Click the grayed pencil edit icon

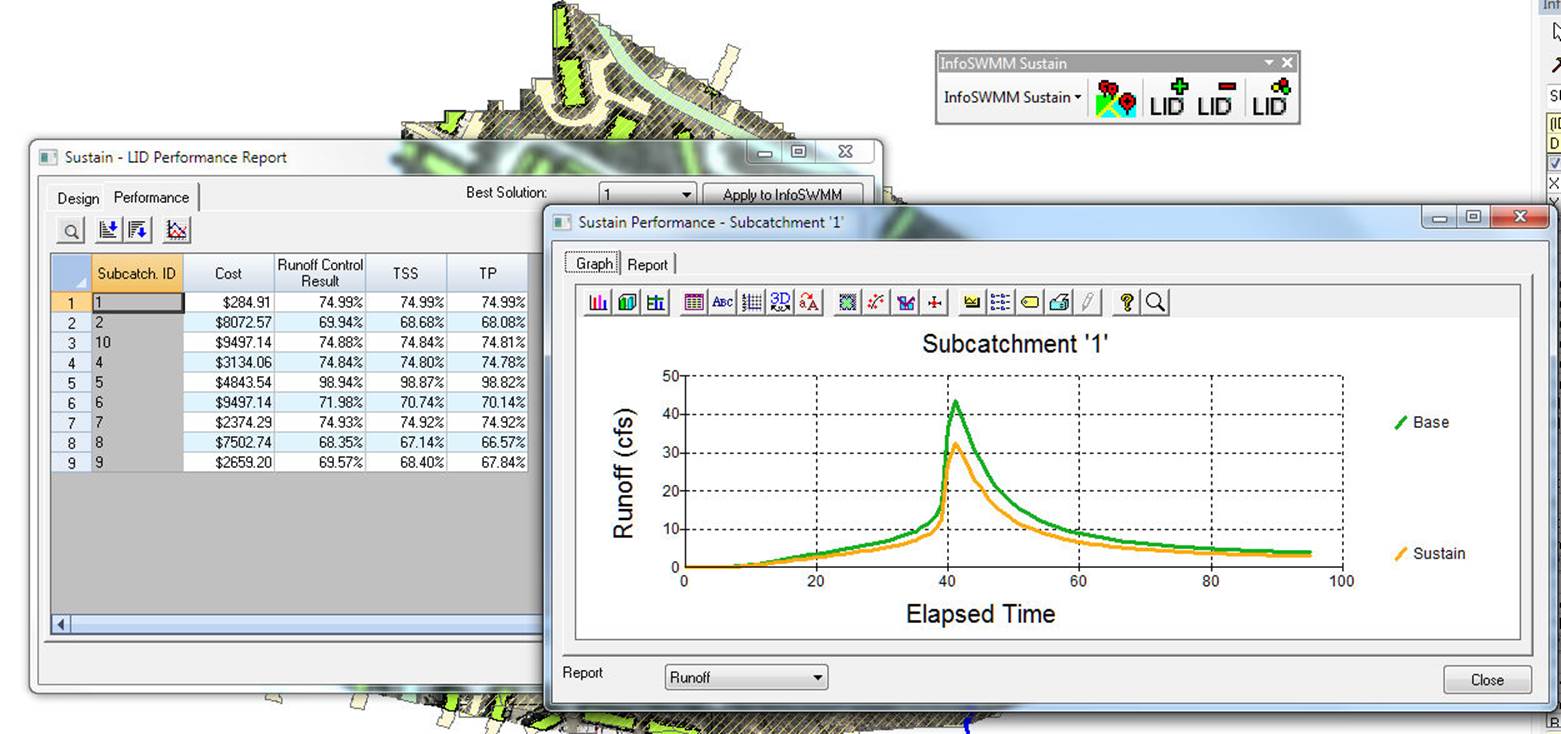coord(1088,302)
